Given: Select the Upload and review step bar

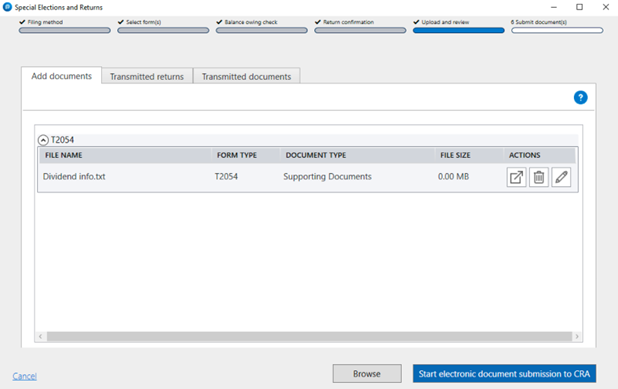Looking at the screenshot, I should click(459, 30).
